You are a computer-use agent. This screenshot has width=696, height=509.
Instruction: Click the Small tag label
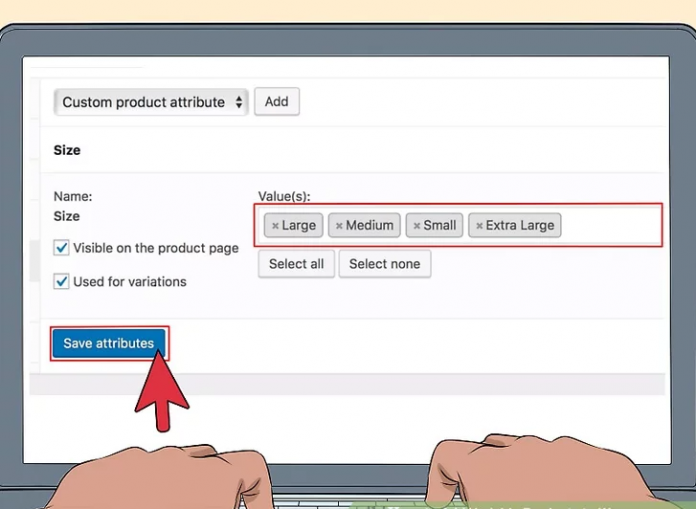[440, 225]
